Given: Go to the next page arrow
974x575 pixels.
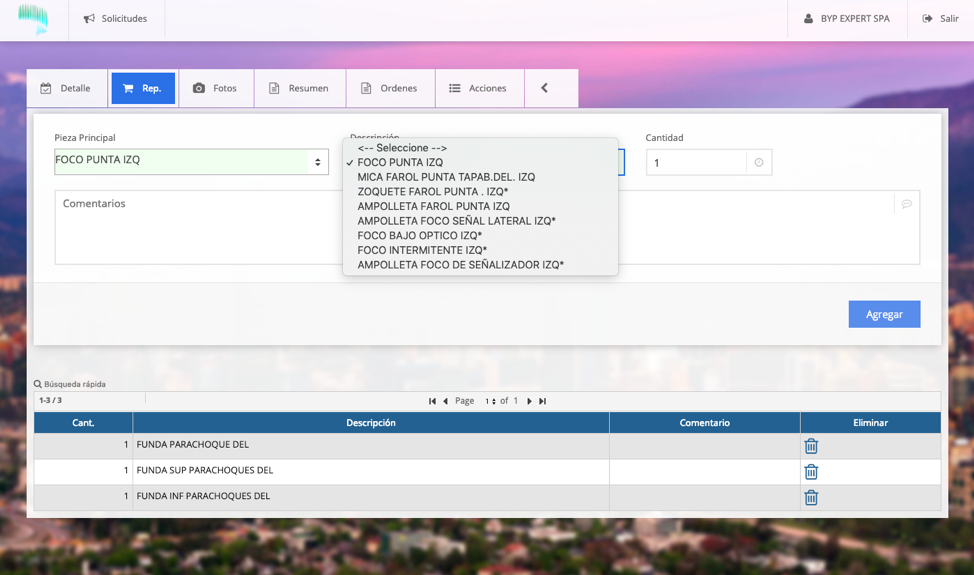Looking at the screenshot, I should click(529, 401).
